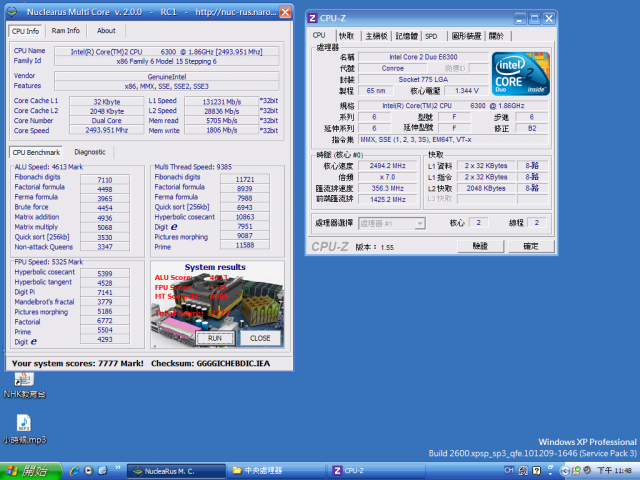Click the CH language indicator in tray

[509, 470]
